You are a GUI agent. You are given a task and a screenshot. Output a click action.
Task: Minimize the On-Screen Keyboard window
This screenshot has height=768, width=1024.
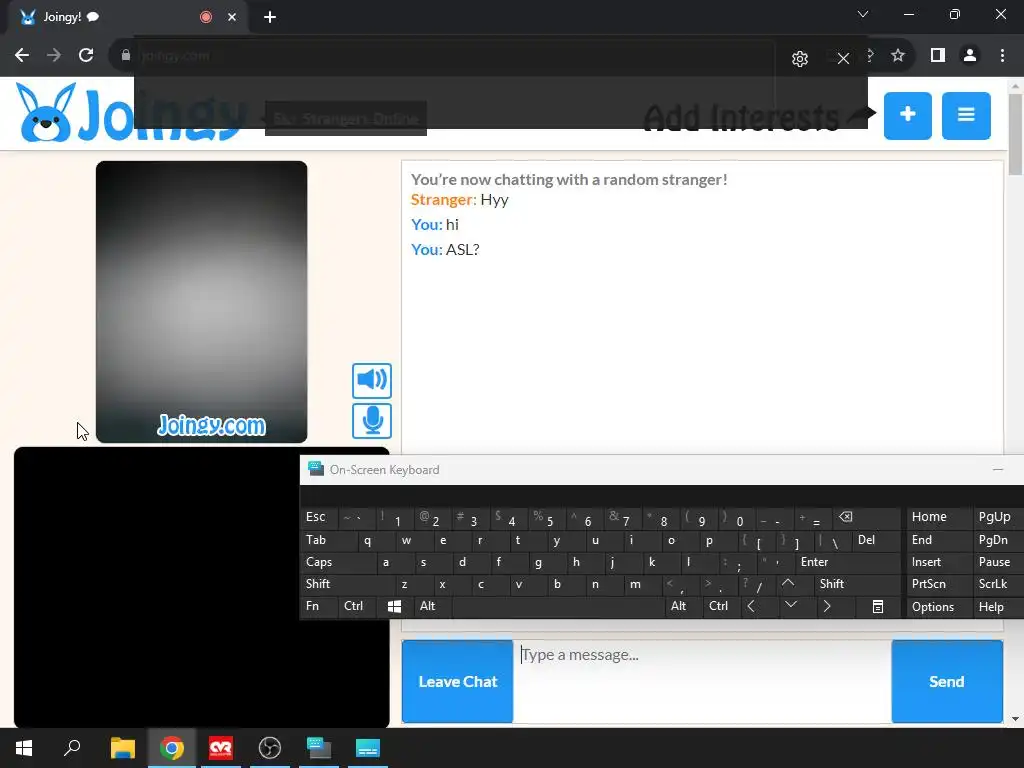pos(998,470)
